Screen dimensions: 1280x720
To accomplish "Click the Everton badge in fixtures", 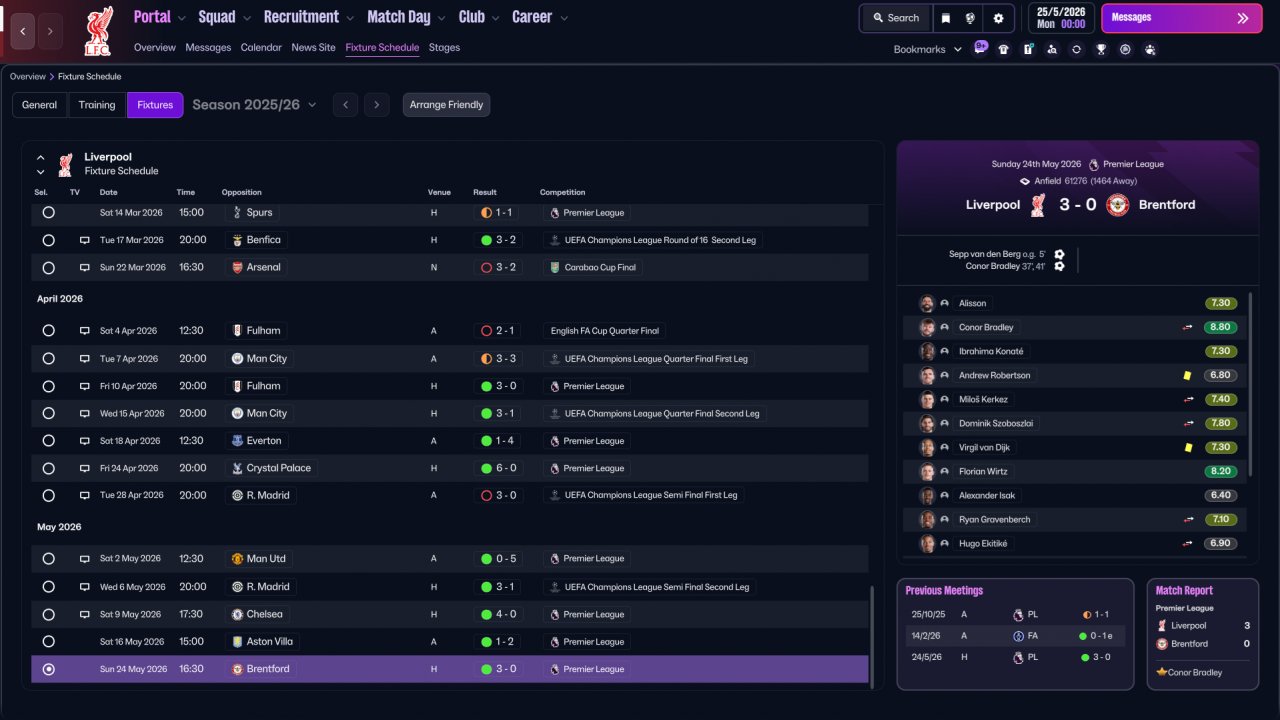I will (x=237, y=441).
